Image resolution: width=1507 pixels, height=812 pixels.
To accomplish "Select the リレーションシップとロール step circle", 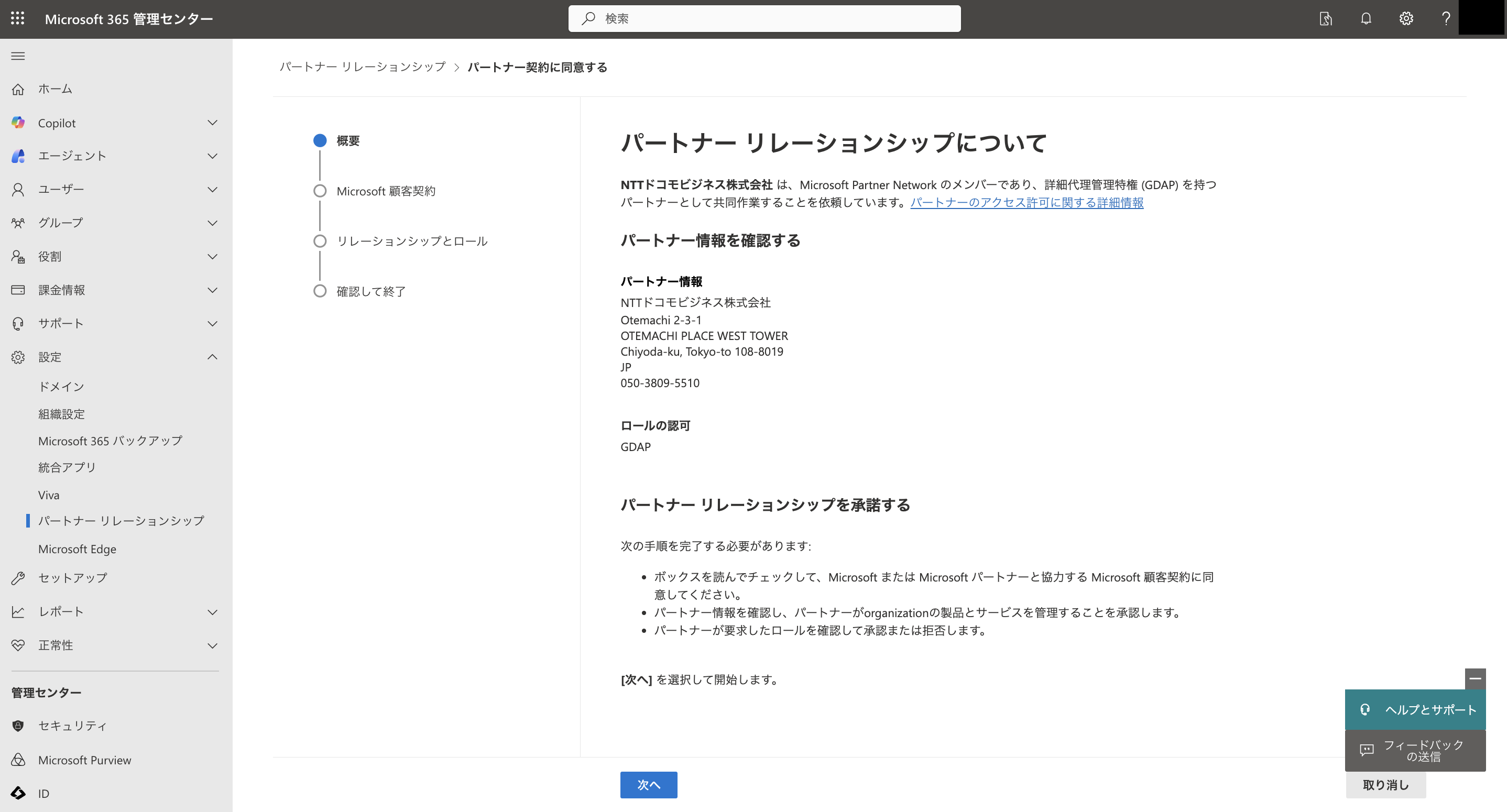I will coord(320,241).
